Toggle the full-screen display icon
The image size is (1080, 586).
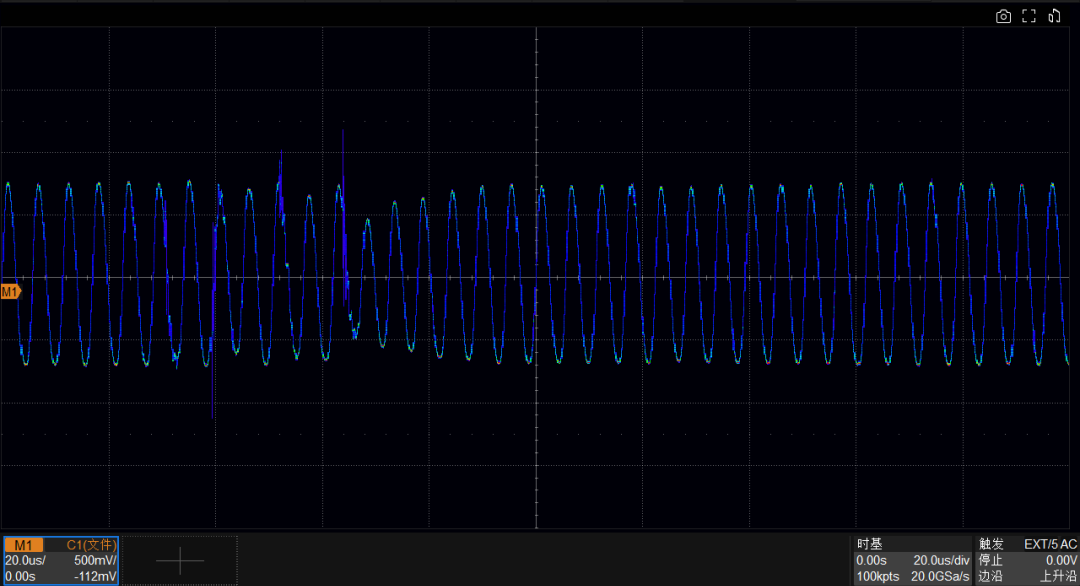click(1028, 17)
